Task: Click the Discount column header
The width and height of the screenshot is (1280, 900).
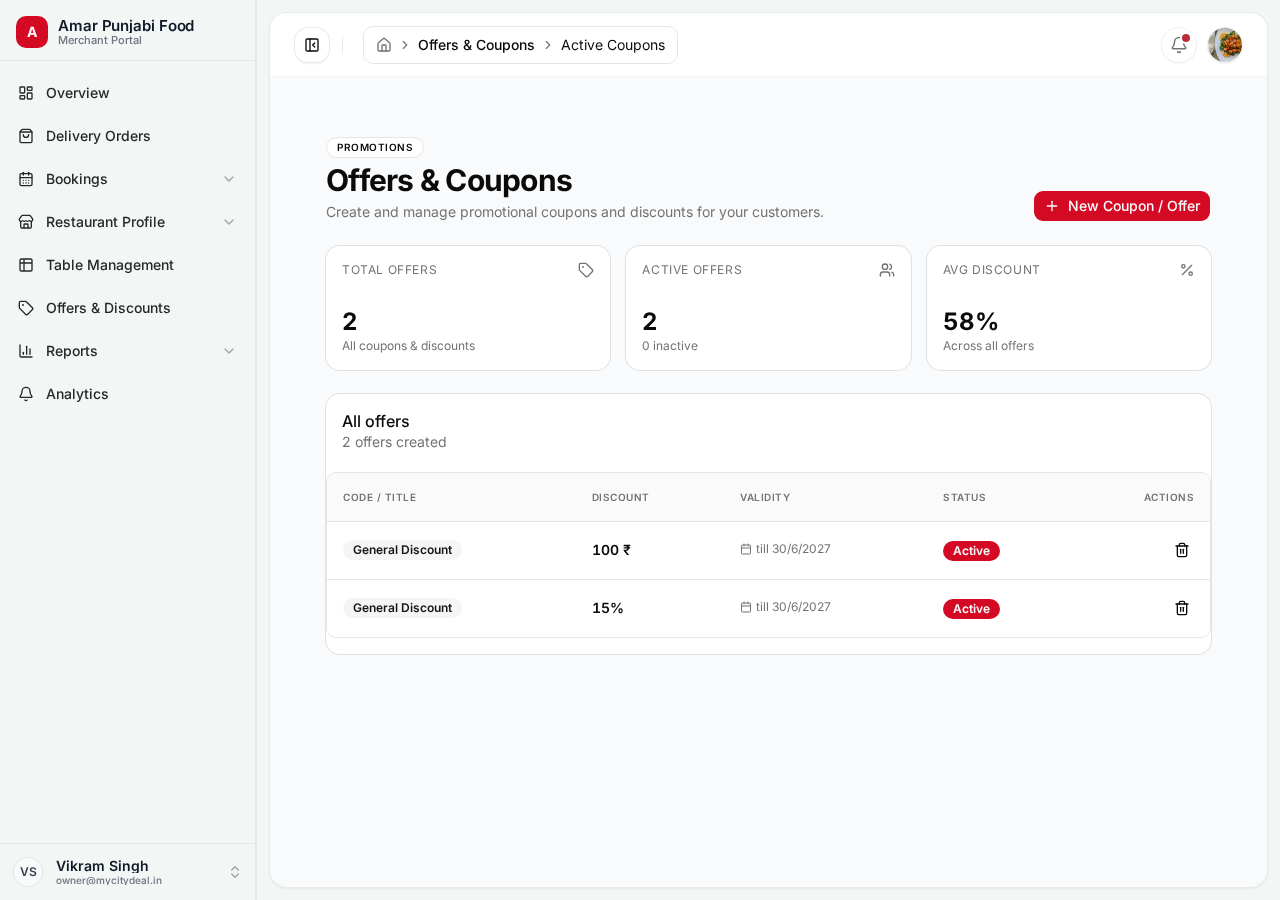Action: [620, 497]
